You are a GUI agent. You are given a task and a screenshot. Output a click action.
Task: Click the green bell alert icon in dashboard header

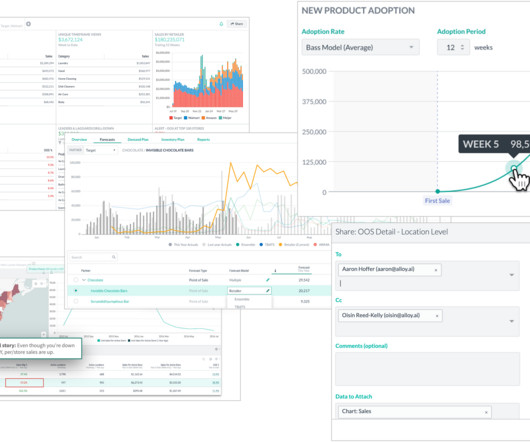tap(221, 24)
